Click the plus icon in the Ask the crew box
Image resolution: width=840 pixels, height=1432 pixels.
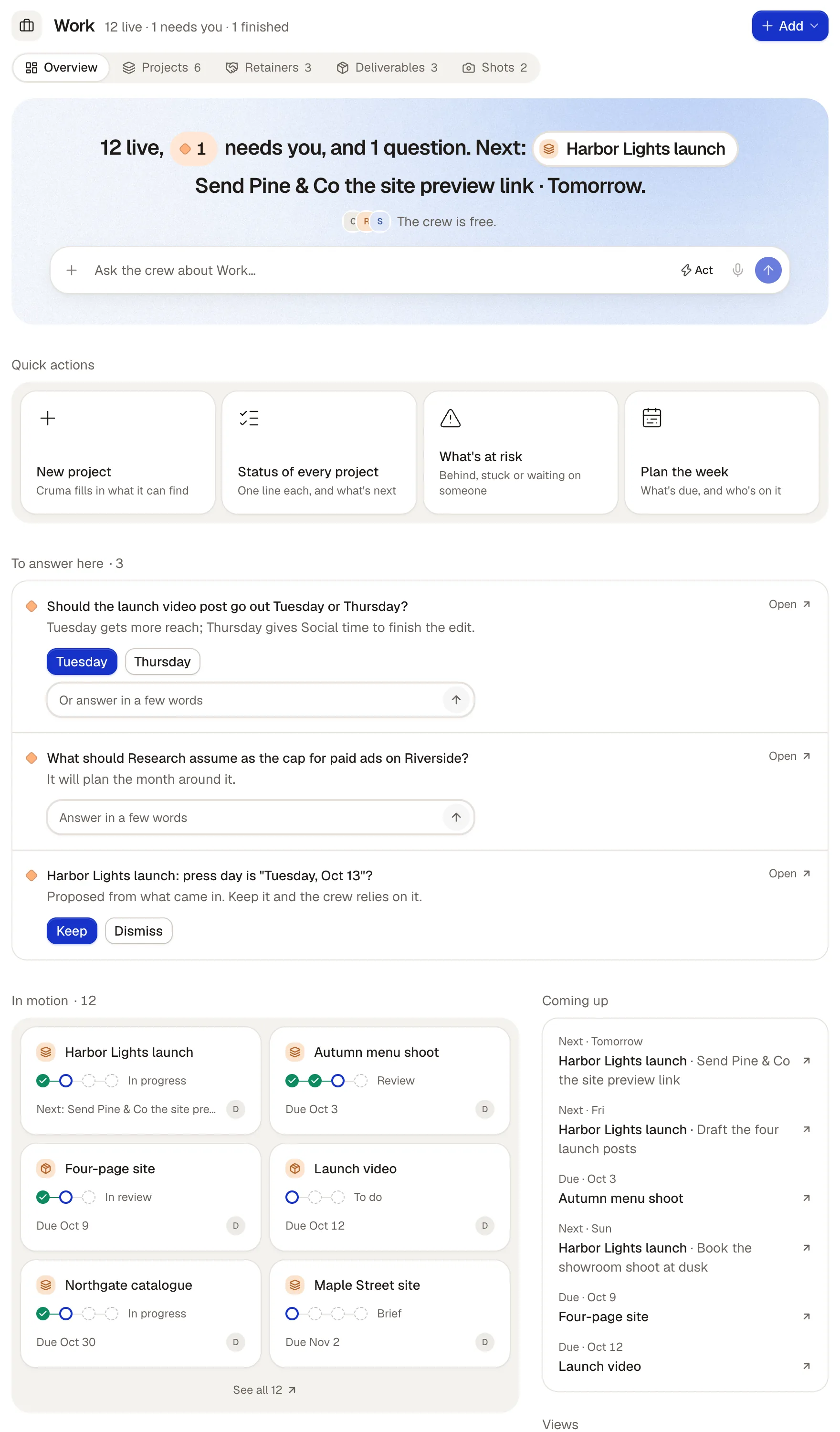(72, 270)
